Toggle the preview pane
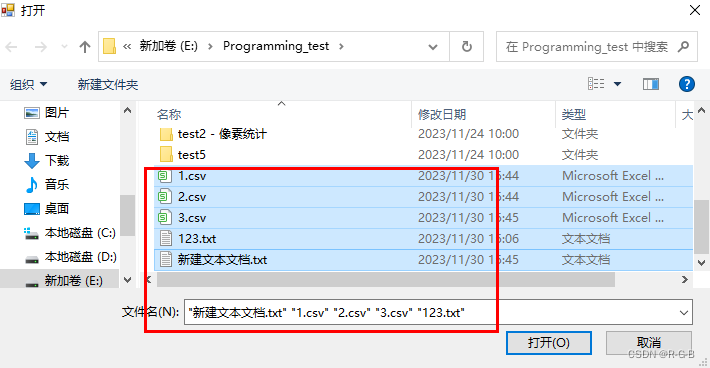 pyautogui.click(x=651, y=84)
